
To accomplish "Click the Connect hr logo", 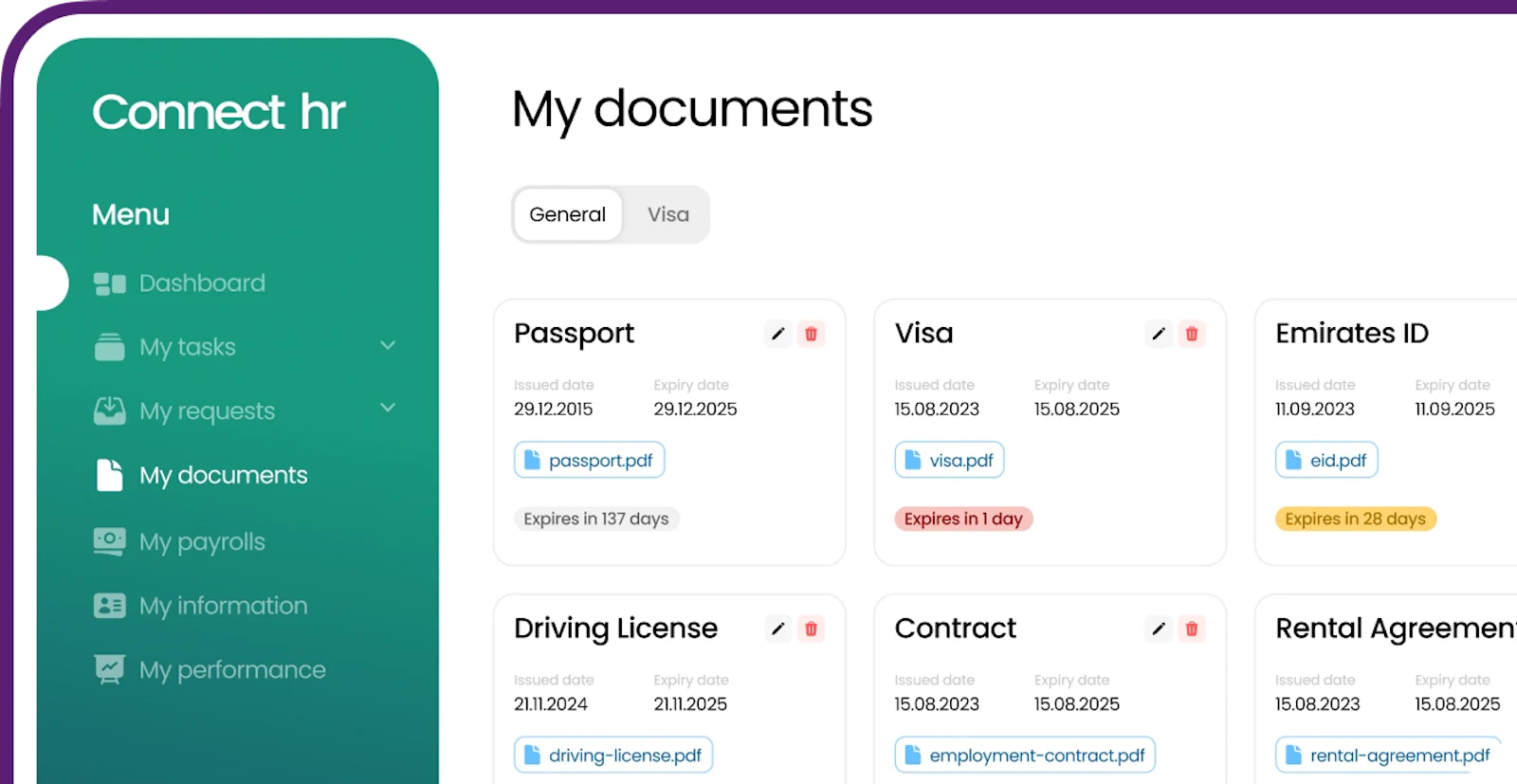I will pyautogui.click(x=219, y=112).
